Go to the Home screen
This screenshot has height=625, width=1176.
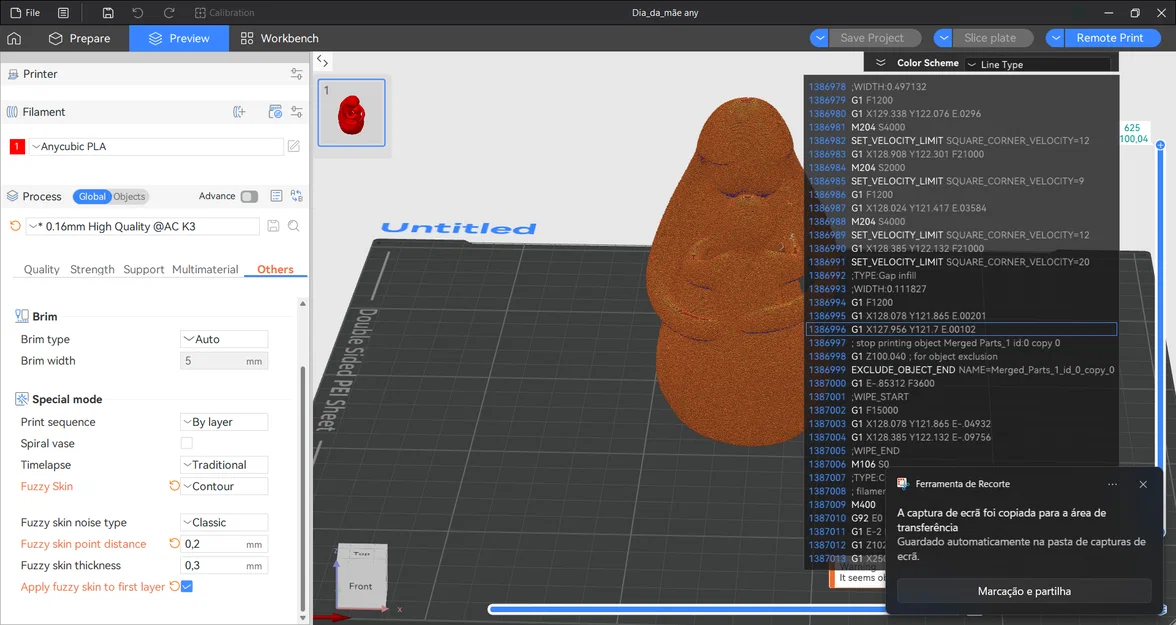[x=14, y=38]
